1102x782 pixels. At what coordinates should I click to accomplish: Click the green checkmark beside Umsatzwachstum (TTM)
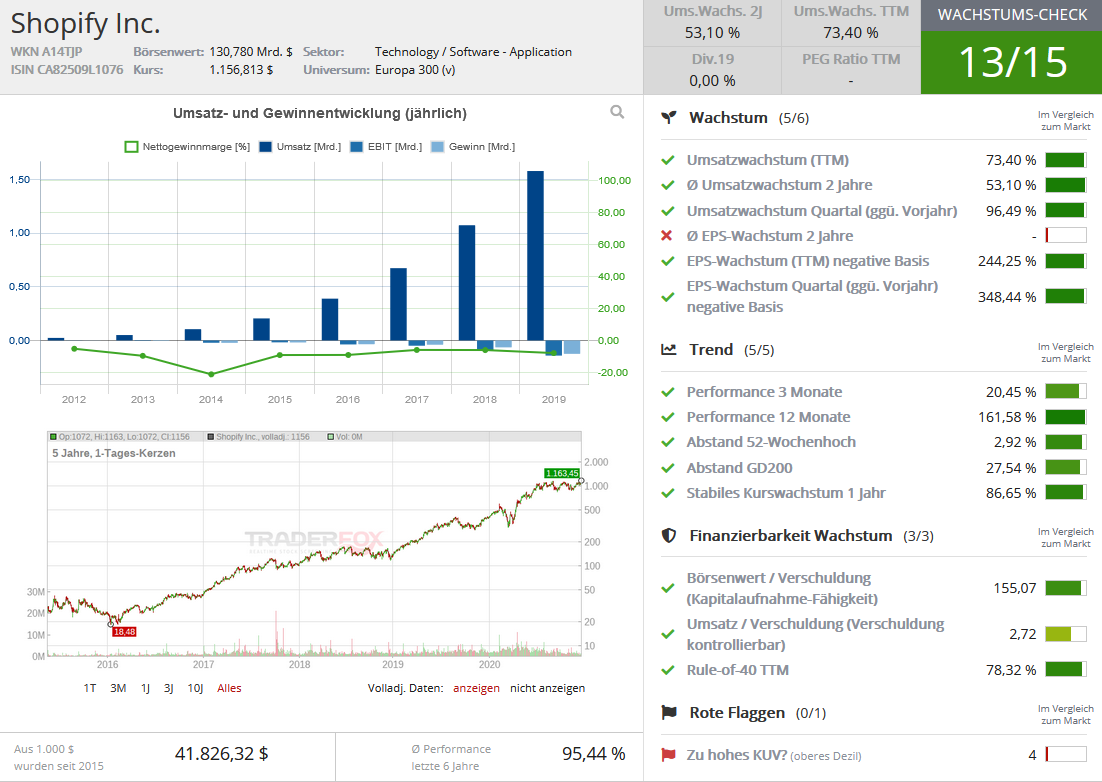tap(668, 160)
